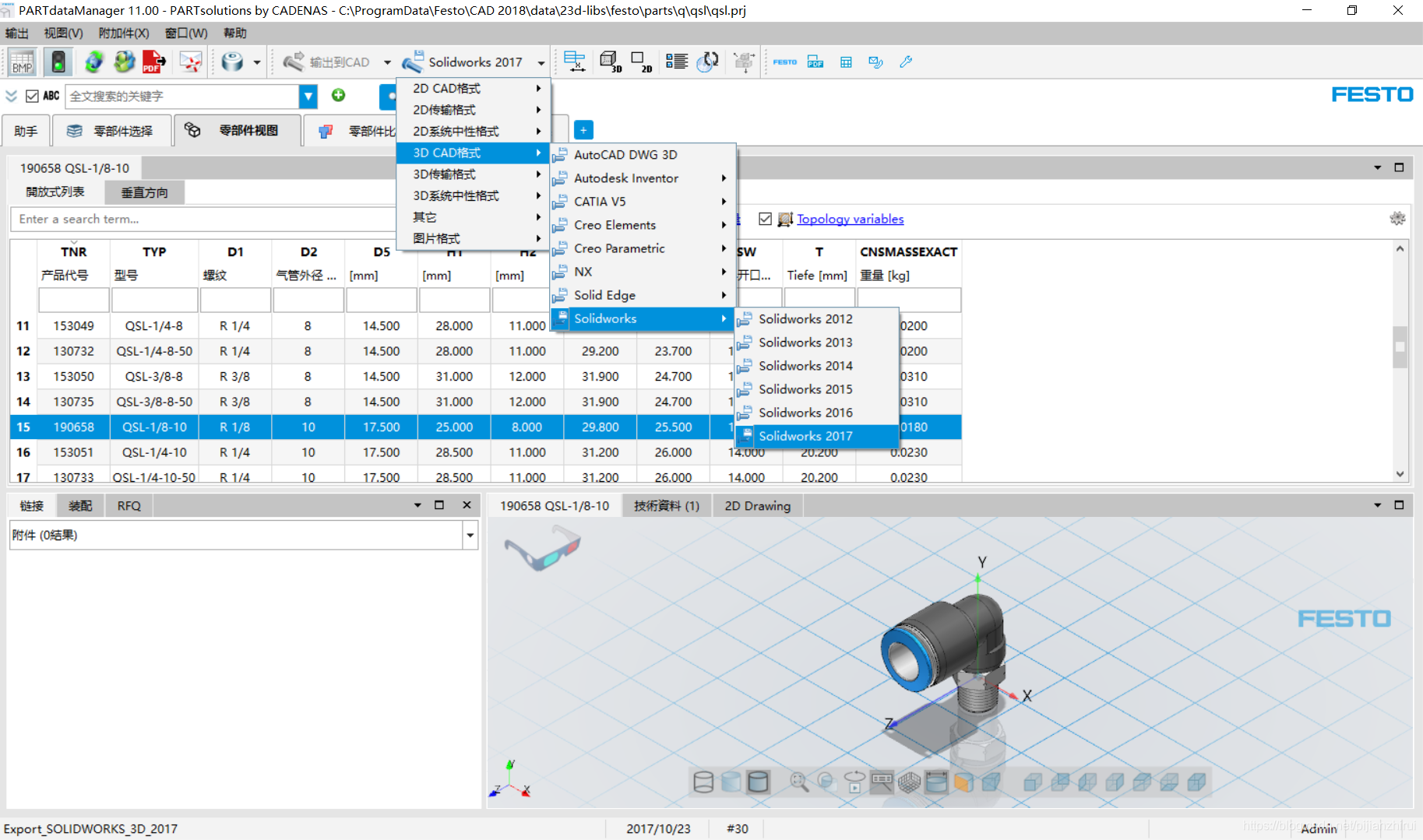This screenshot has height=840, width=1423.
Task: Open the Topology variables link
Action: tap(850, 219)
